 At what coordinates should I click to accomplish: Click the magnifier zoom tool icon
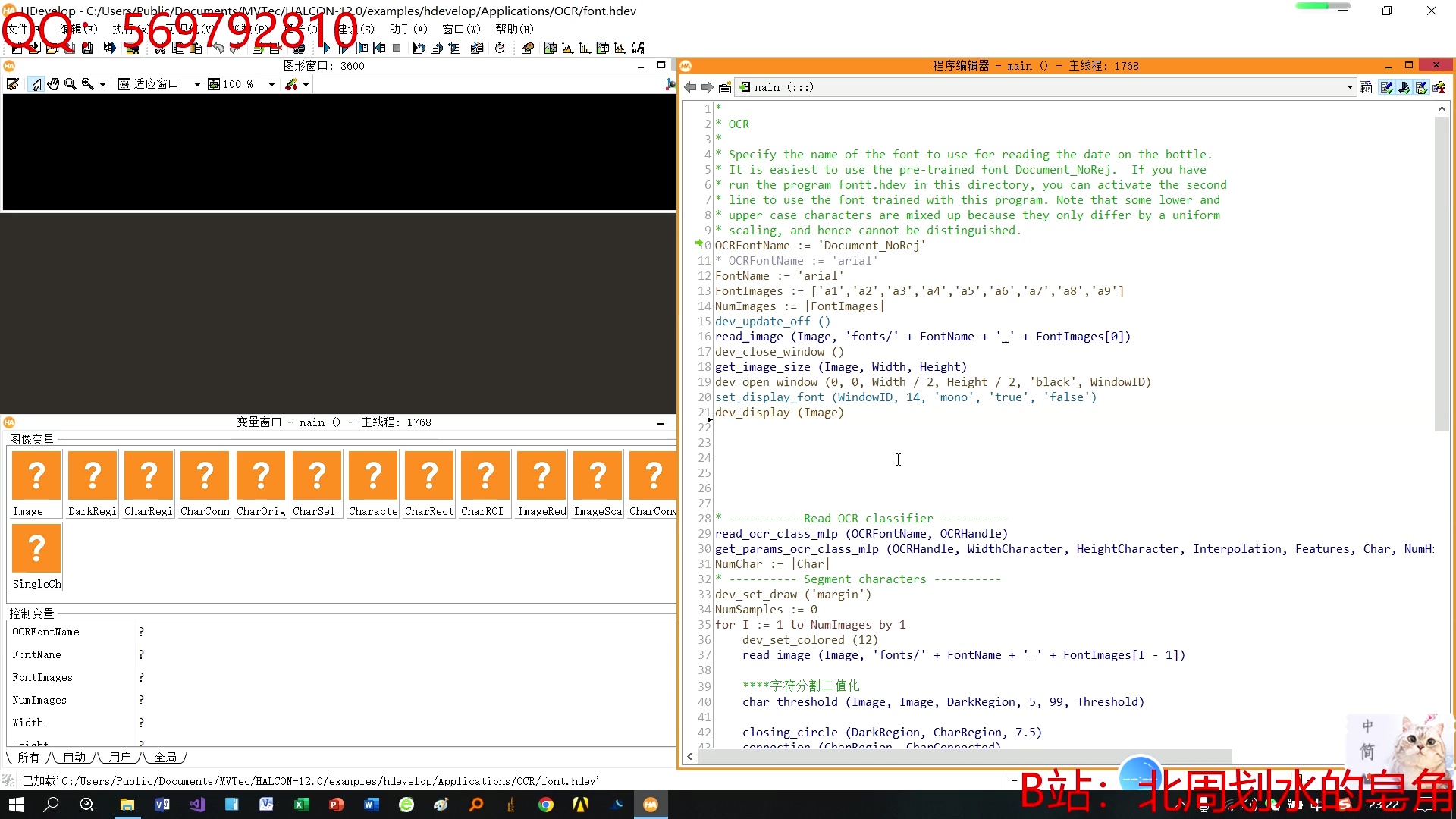coord(71,84)
